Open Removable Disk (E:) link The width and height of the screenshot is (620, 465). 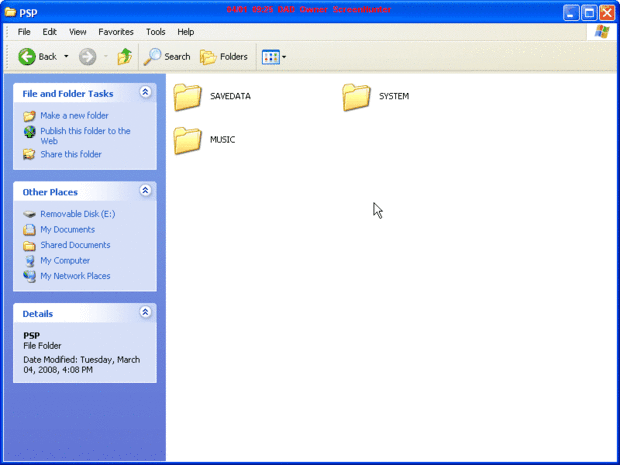(78, 214)
